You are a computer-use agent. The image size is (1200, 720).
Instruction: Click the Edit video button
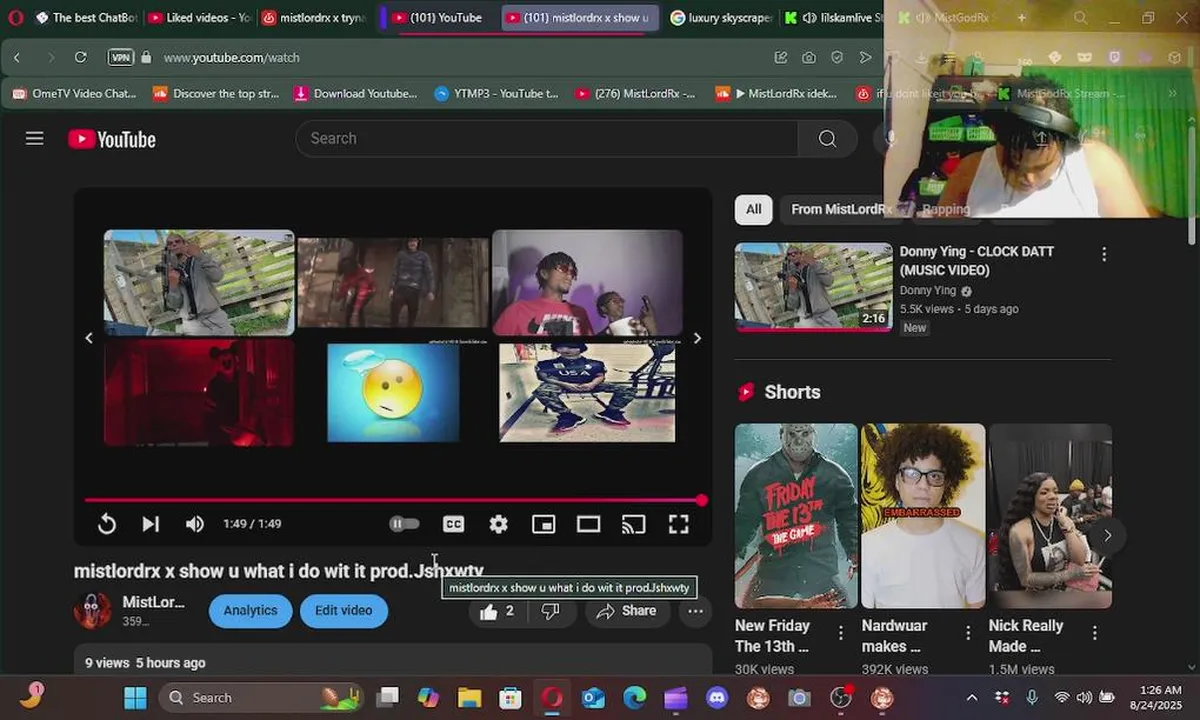point(343,611)
